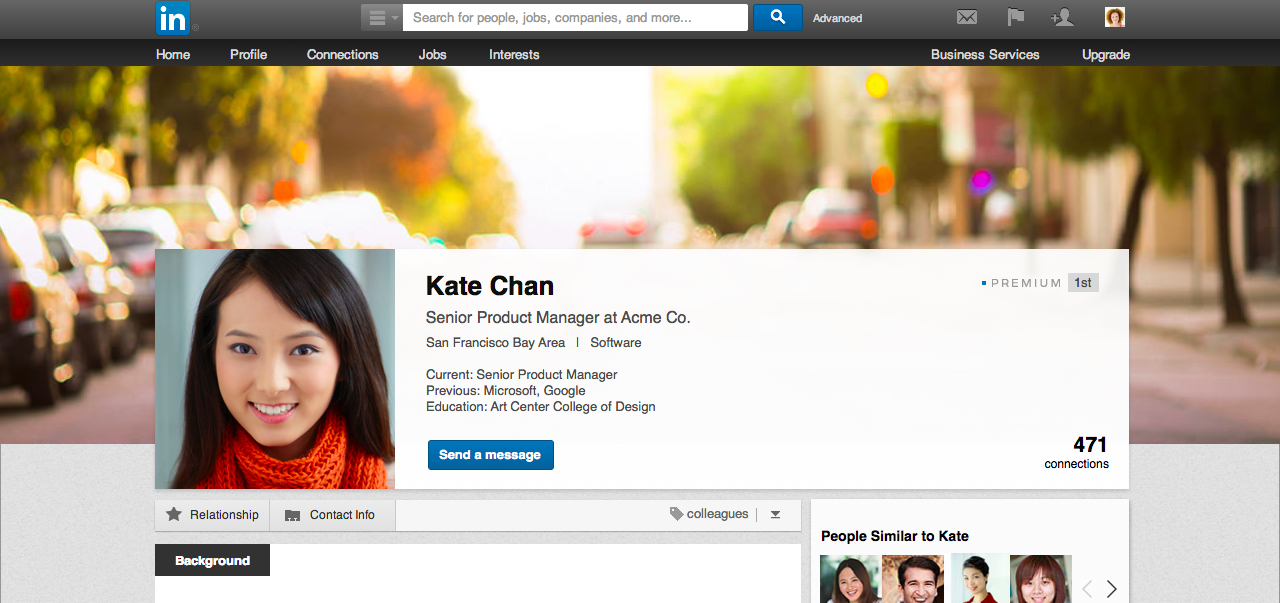Click into the search input field
This screenshot has width=1280, height=603.
575,17
